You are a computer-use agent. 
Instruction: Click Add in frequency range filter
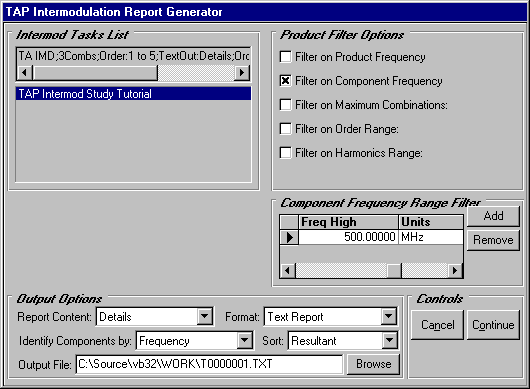pyautogui.click(x=493, y=216)
